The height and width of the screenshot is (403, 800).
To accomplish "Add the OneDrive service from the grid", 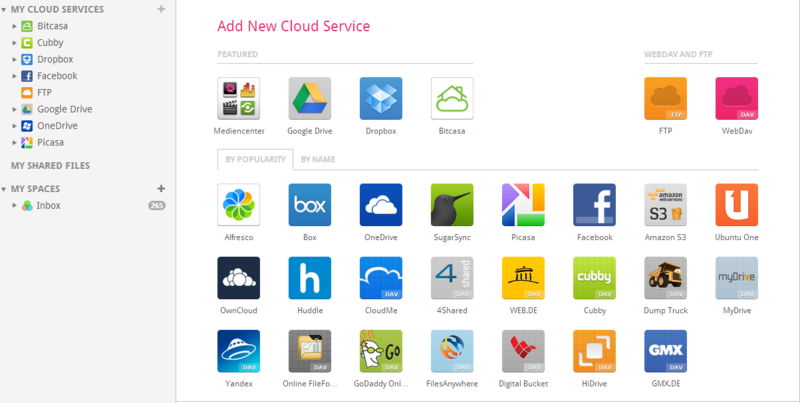I will tap(381, 205).
